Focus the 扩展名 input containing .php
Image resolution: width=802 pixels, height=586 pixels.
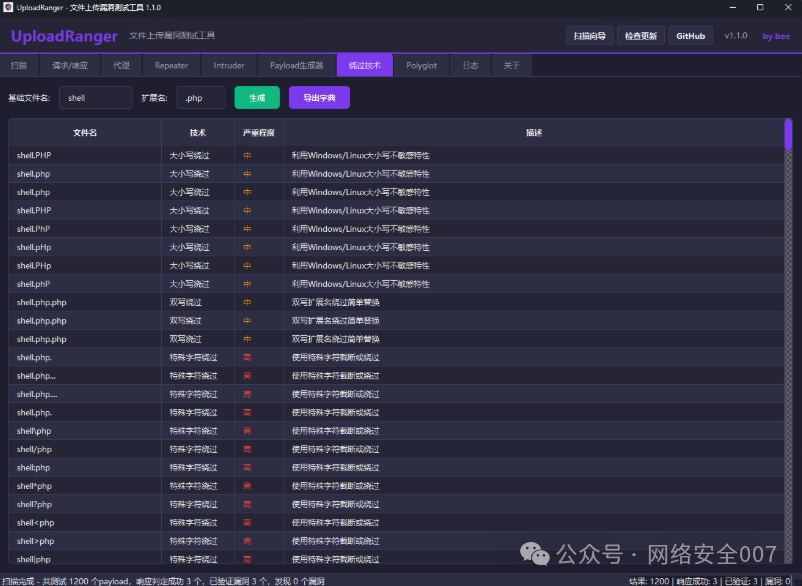click(x=200, y=98)
